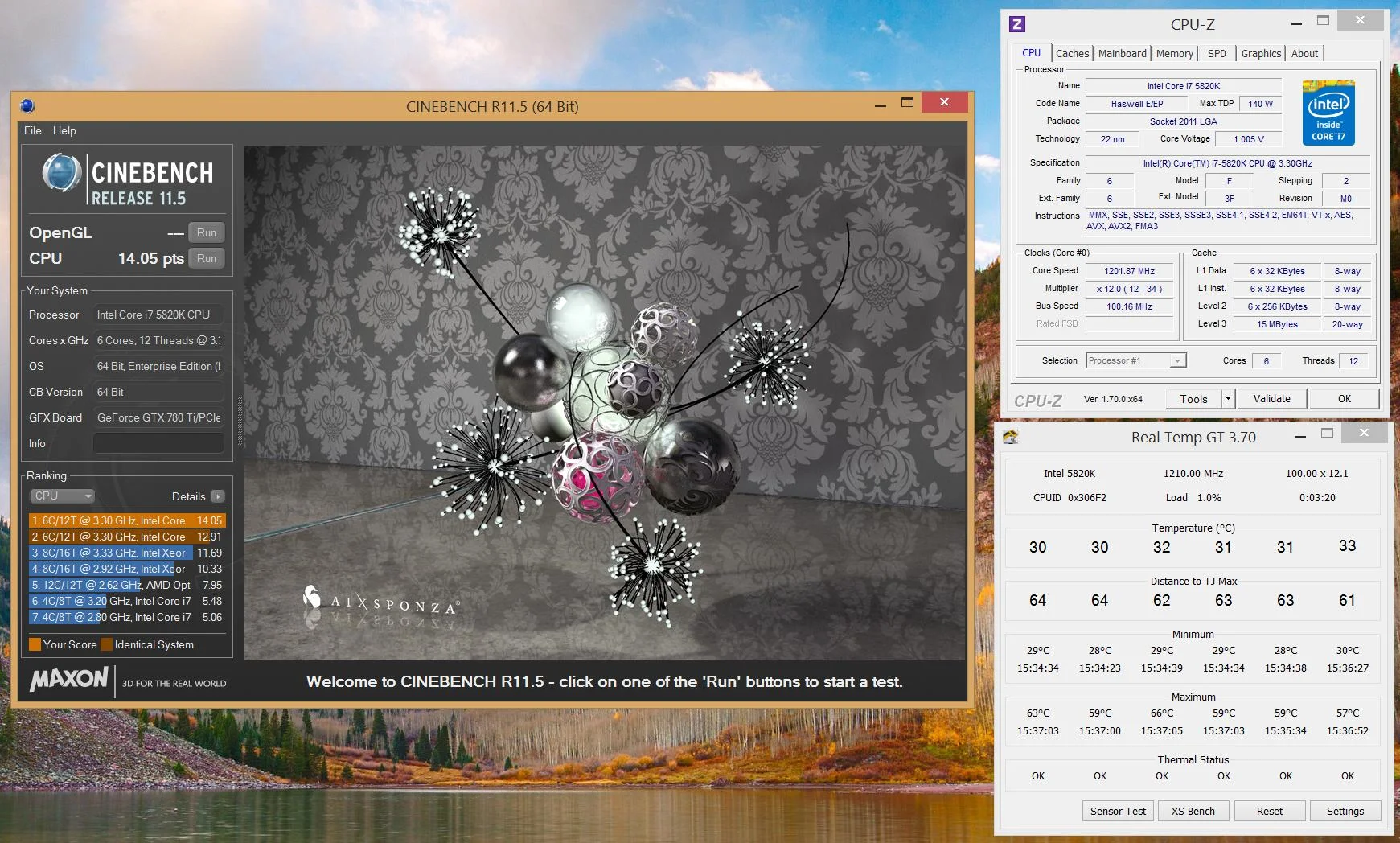Switch to the Mainboard tab in CPU-Z
Image resolution: width=1400 pixels, height=843 pixels.
pos(1122,53)
